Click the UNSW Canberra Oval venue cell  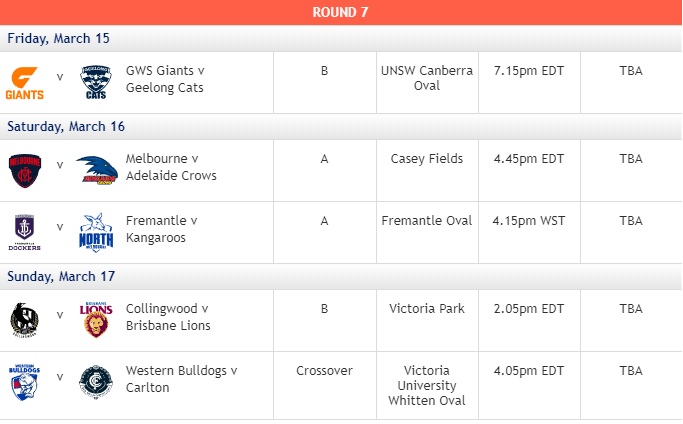pos(427,83)
